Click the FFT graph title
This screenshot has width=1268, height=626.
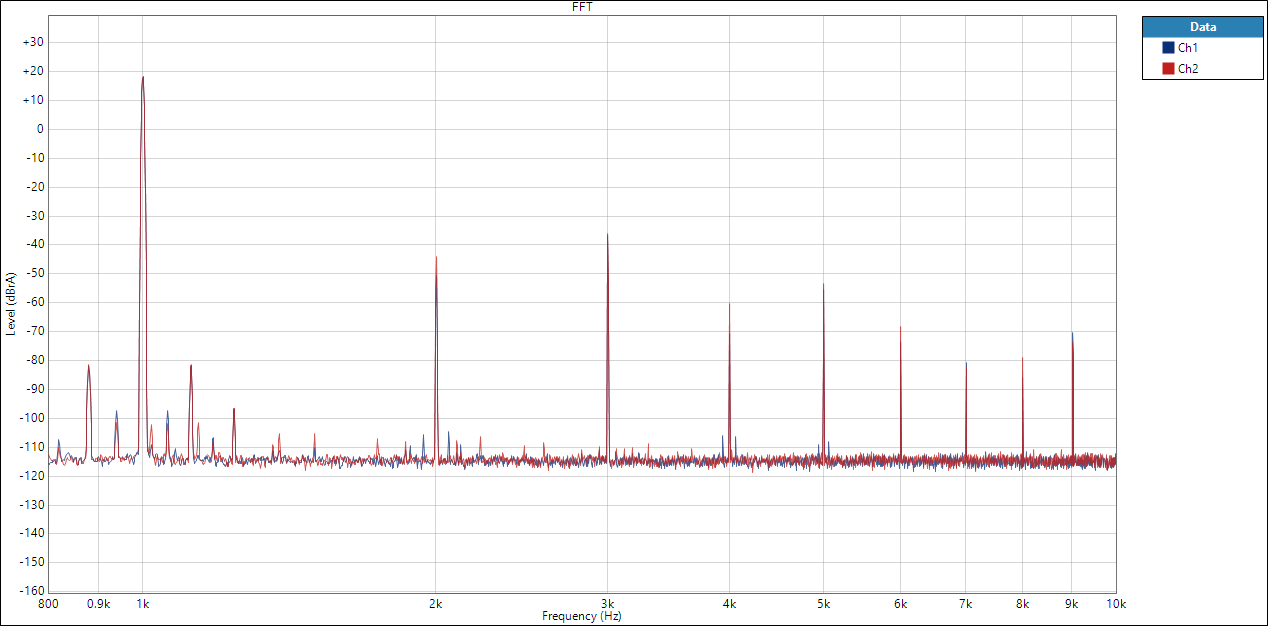click(x=582, y=7)
